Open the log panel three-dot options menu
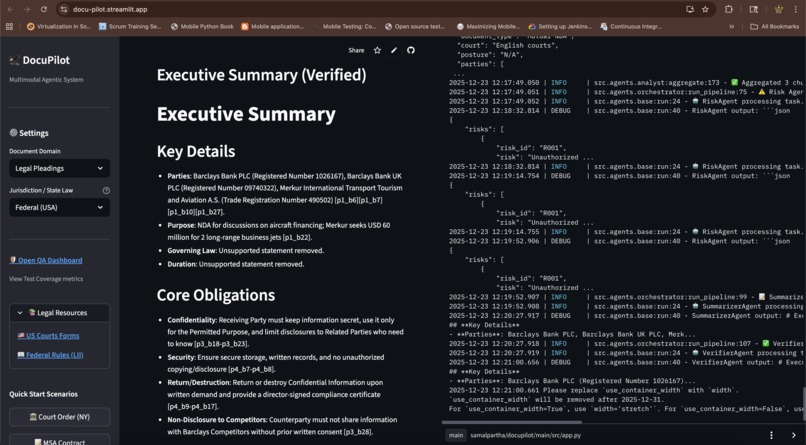 point(771,435)
